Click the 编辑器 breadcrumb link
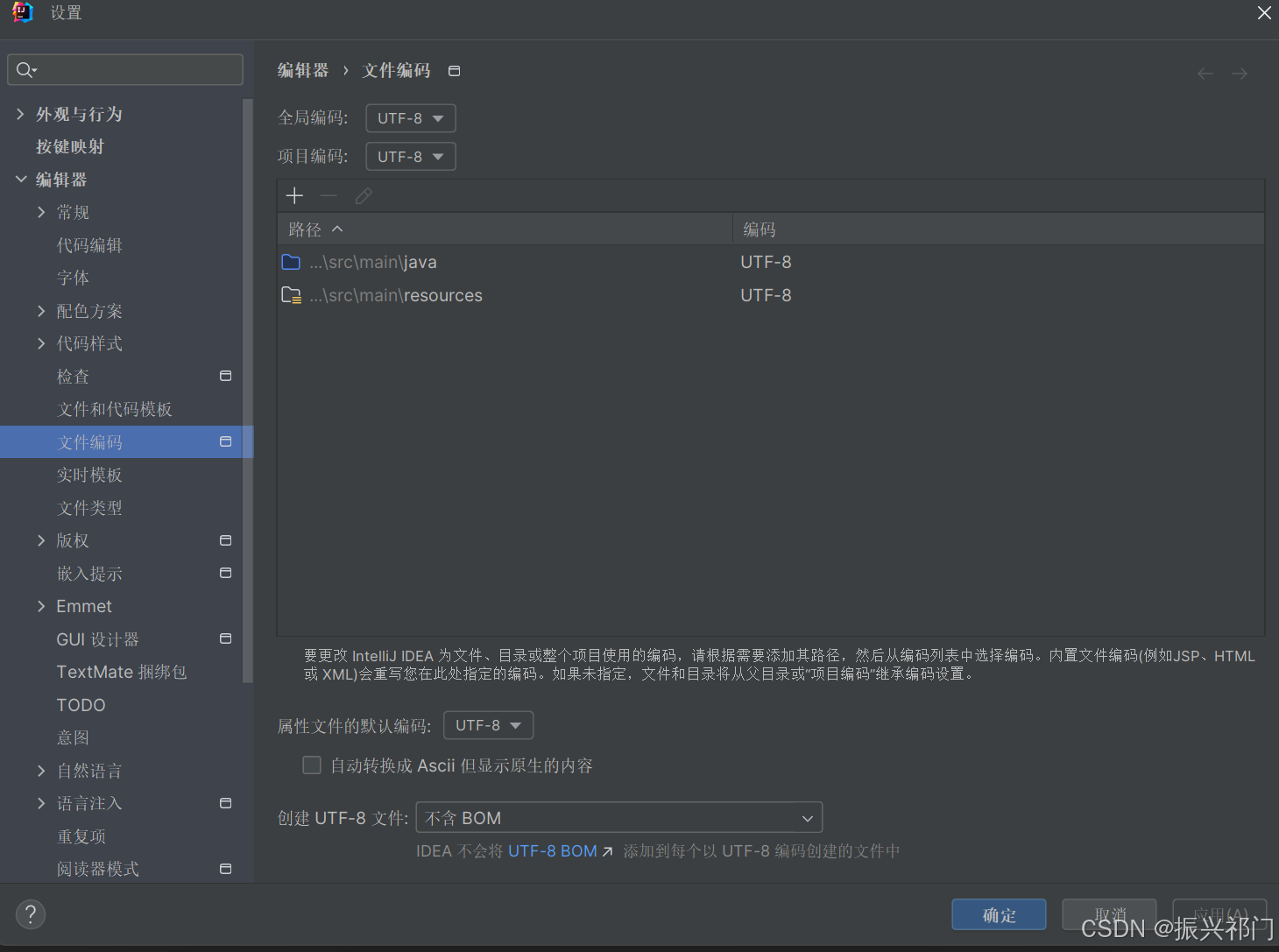 pos(302,70)
